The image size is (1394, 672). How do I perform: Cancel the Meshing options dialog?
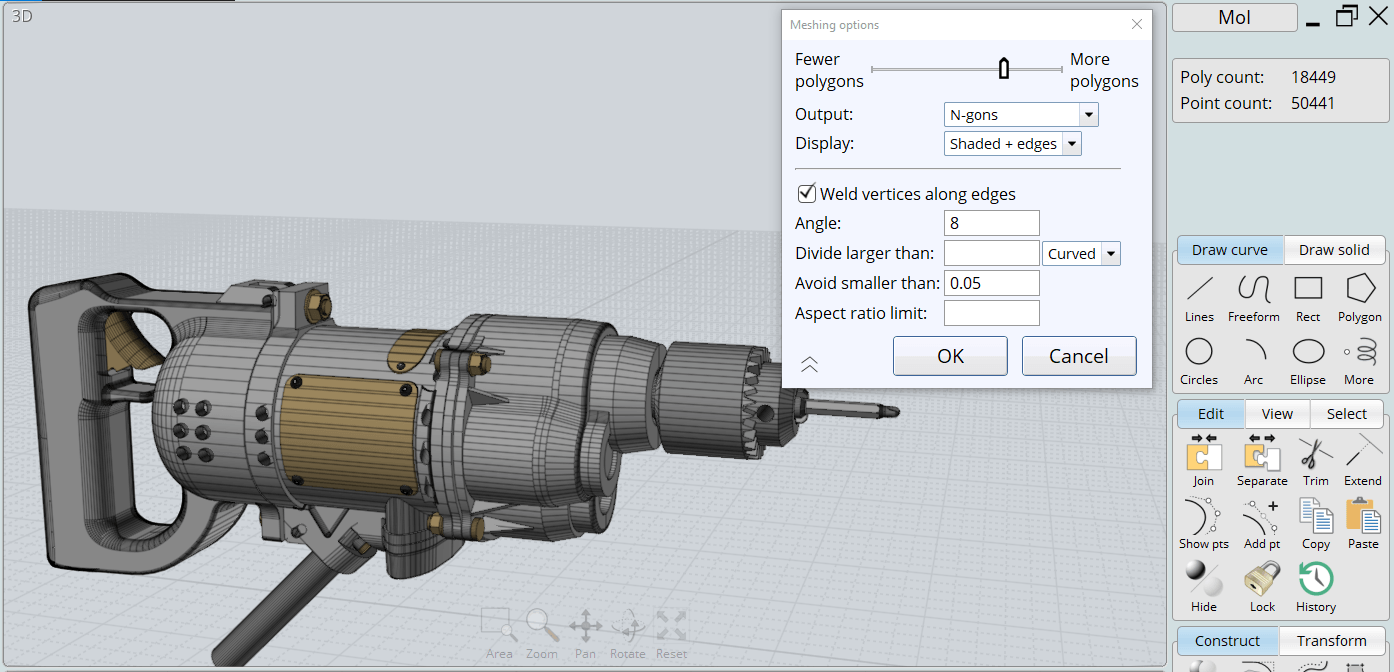click(x=1078, y=356)
